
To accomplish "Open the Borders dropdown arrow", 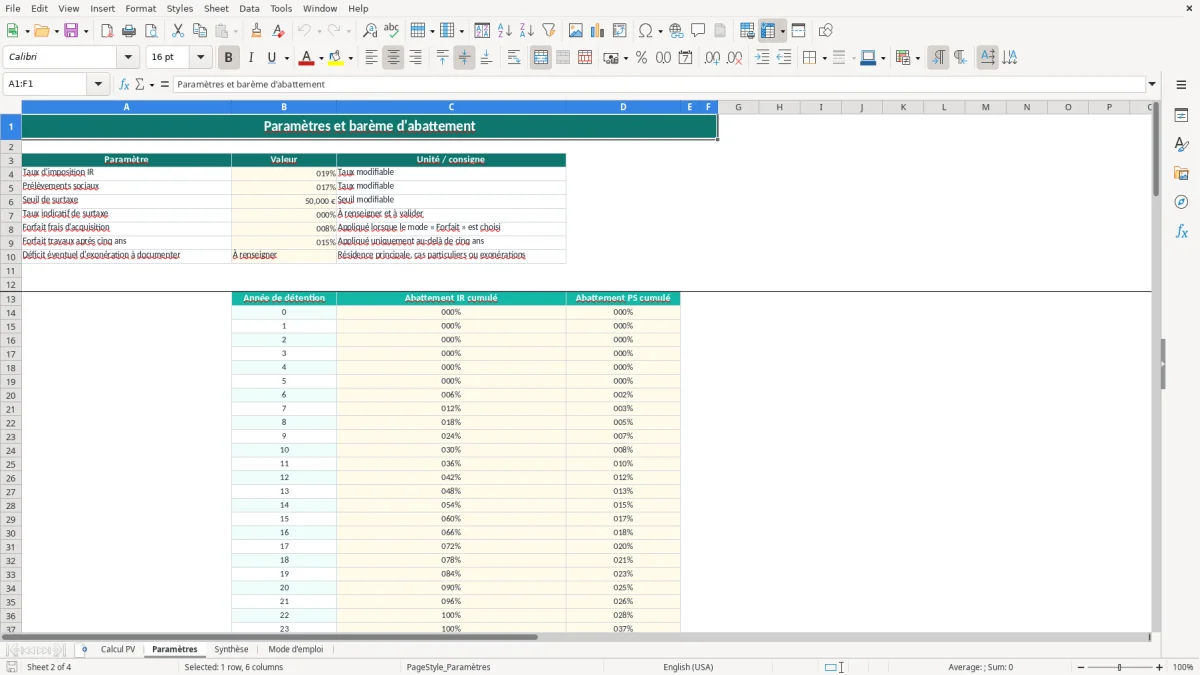I will pyautogui.click(x=824, y=58).
